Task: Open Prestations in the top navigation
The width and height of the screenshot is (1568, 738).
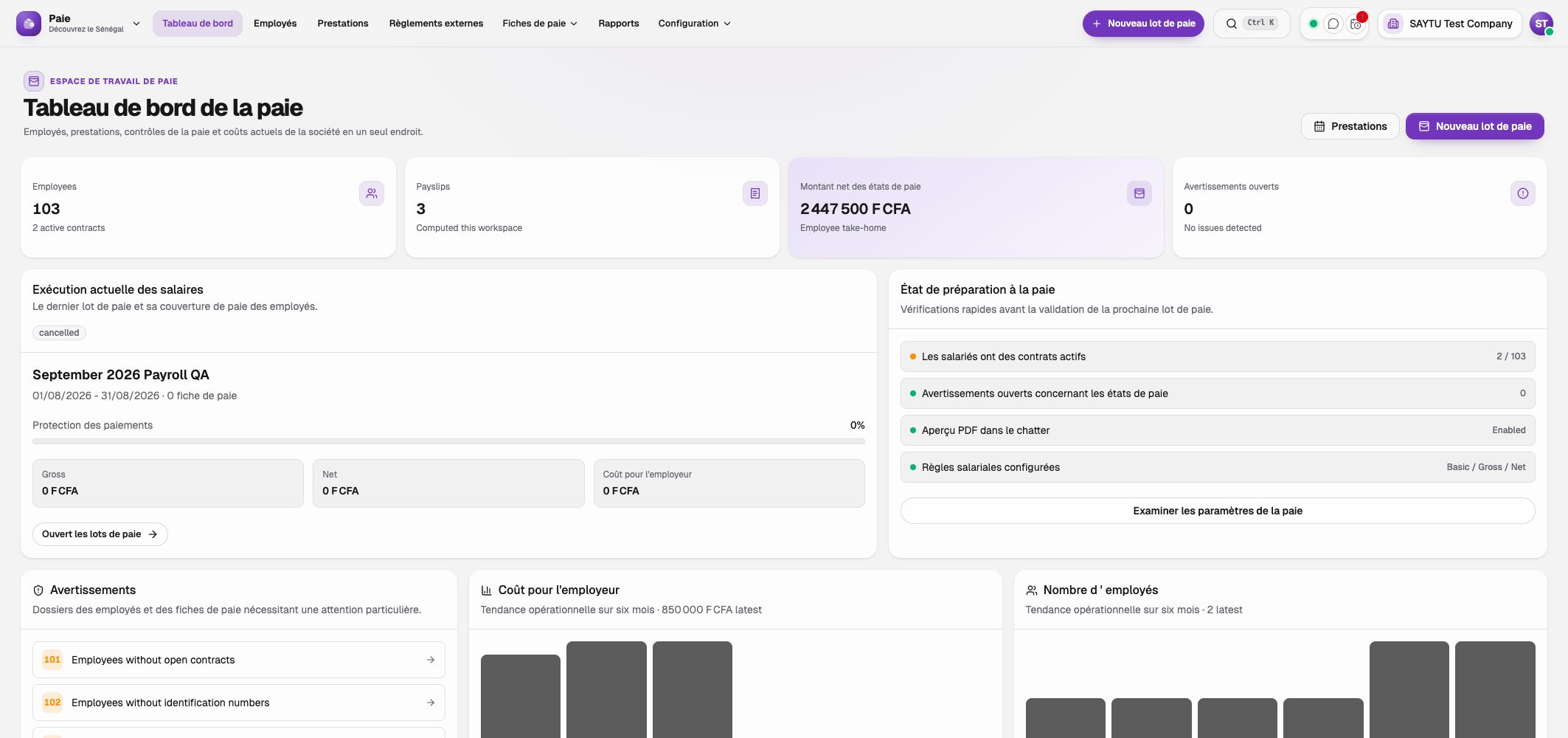Action: tap(343, 24)
